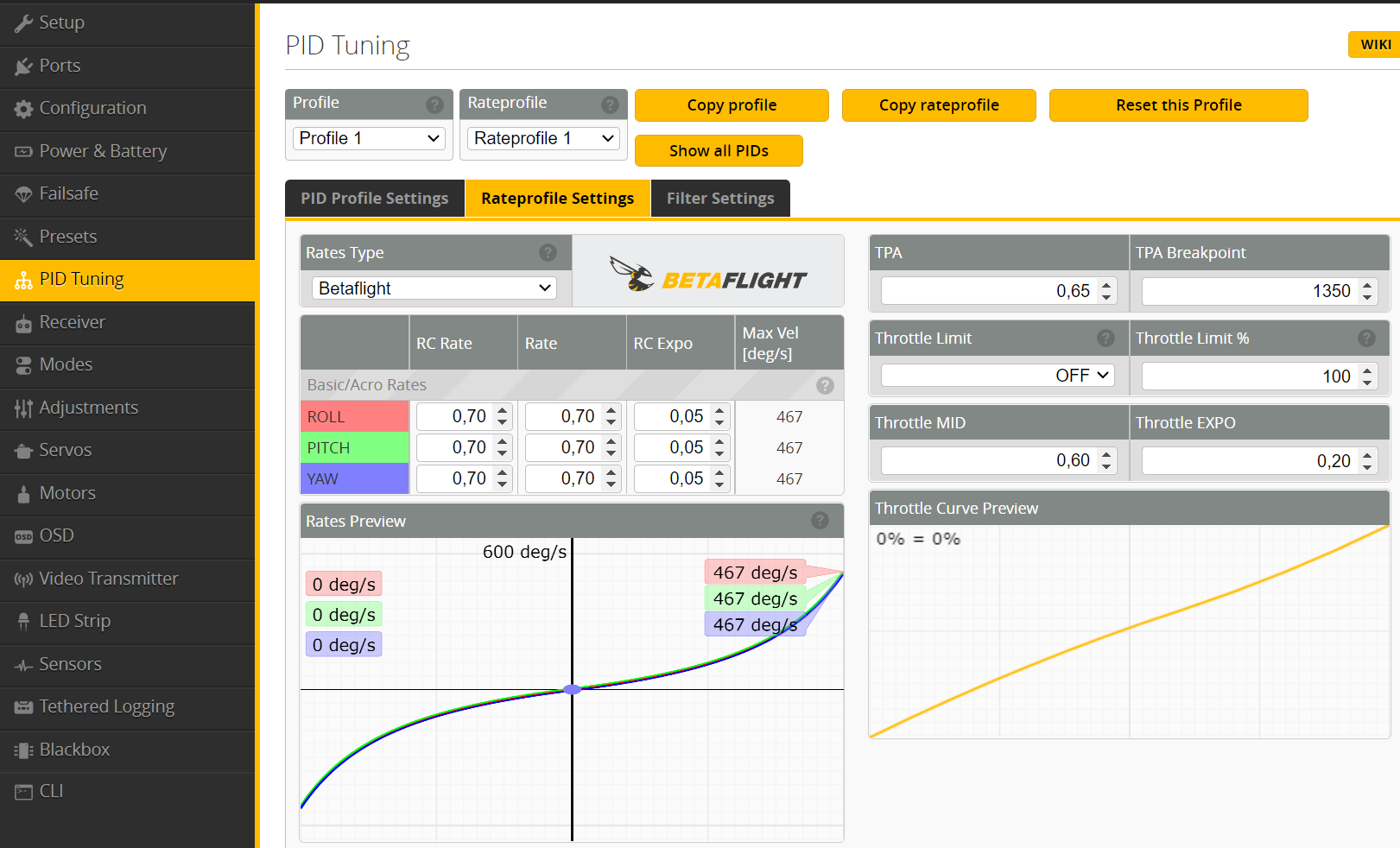This screenshot has height=848, width=1400.
Task: Increase Throttle MID with up arrow
Action: (x=1106, y=454)
